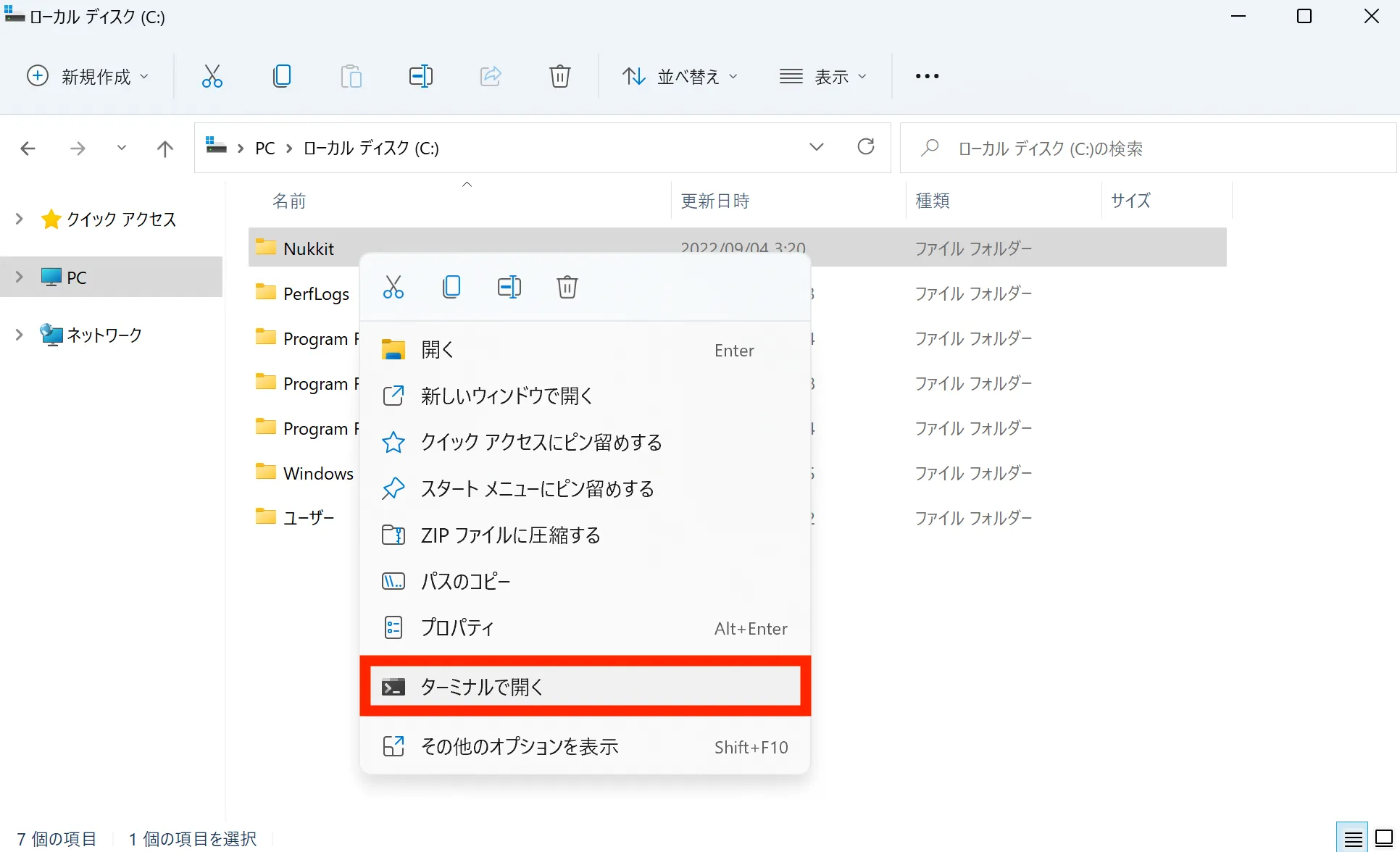1400x852 pixels.
Task: Click the Copy icon in the top toolbar
Action: [282, 76]
